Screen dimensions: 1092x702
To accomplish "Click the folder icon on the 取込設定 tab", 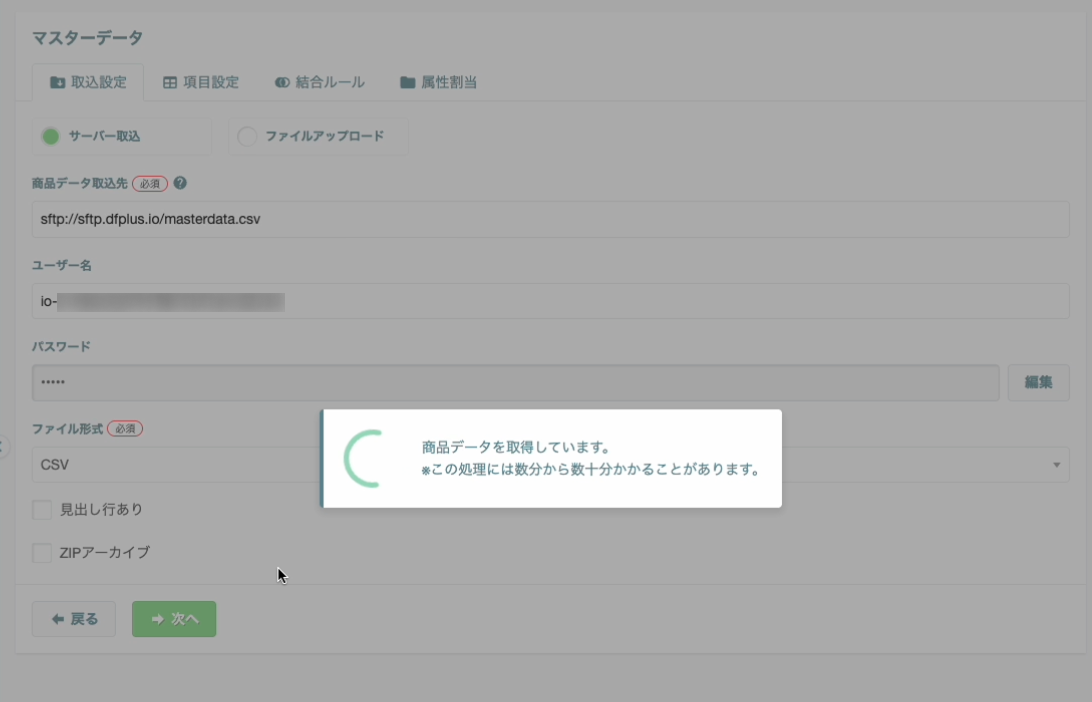I will 56,83.
